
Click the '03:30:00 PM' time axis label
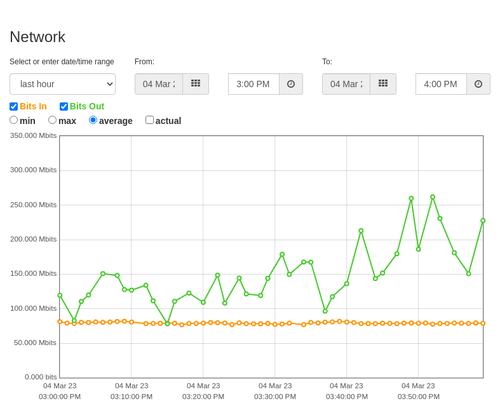[275, 397]
